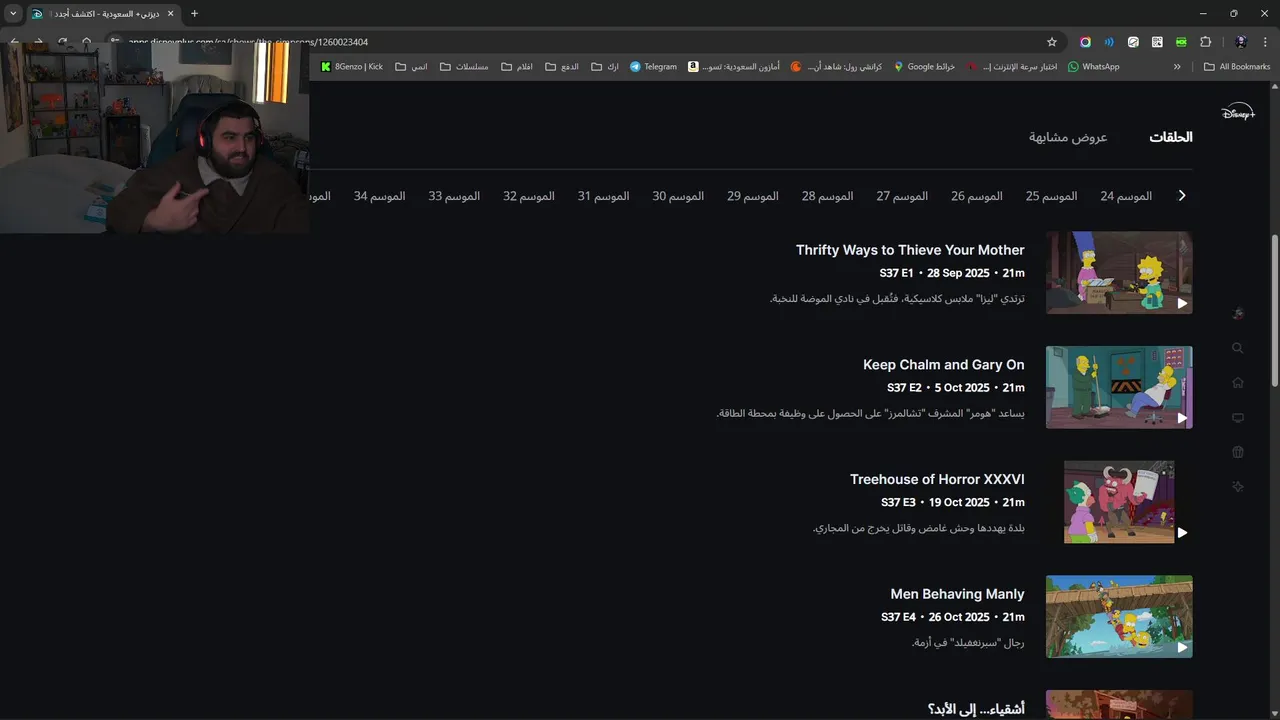Select الموسم 32
The width and height of the screenshot is (1280, 720).
tap(529, 196)
